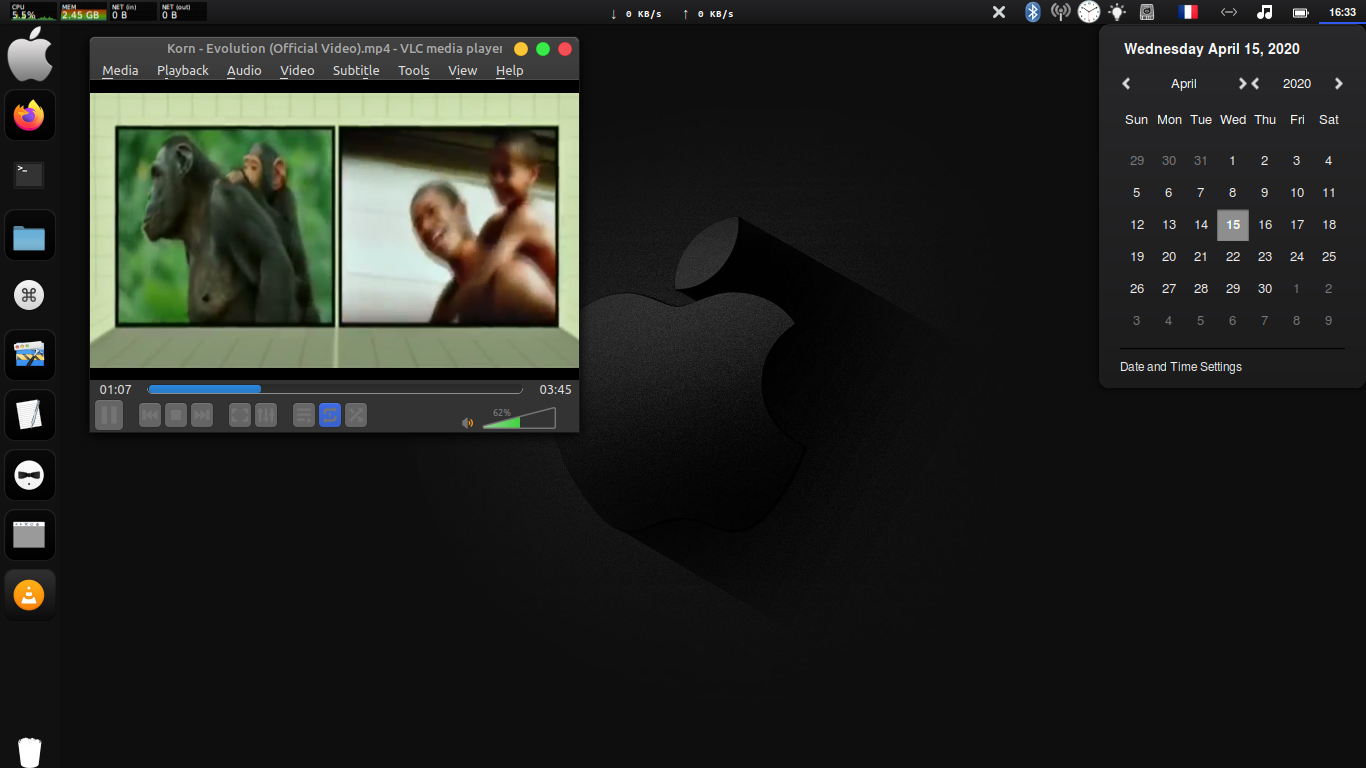Open the Trash at dock bottom
Viewport: 1366px width, 768px height.
(30, 751)
